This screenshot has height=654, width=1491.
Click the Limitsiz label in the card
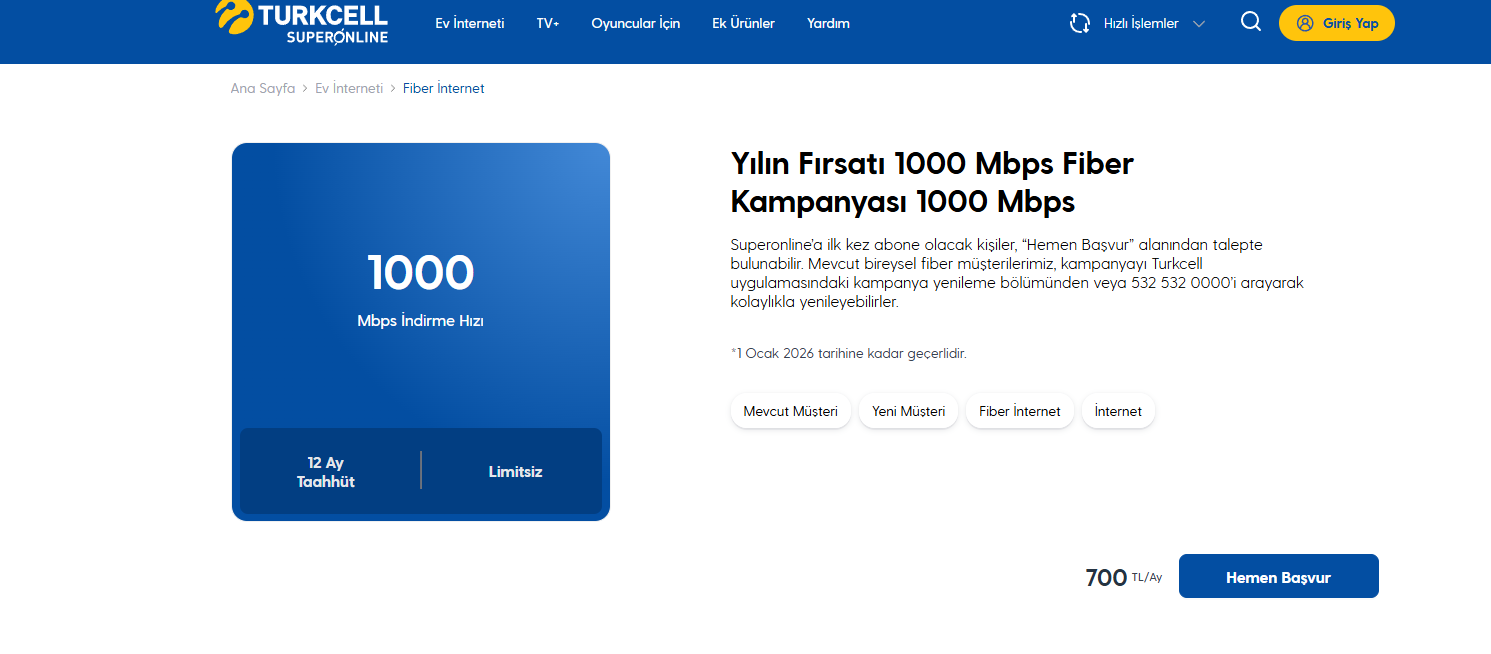coord(516,471)
